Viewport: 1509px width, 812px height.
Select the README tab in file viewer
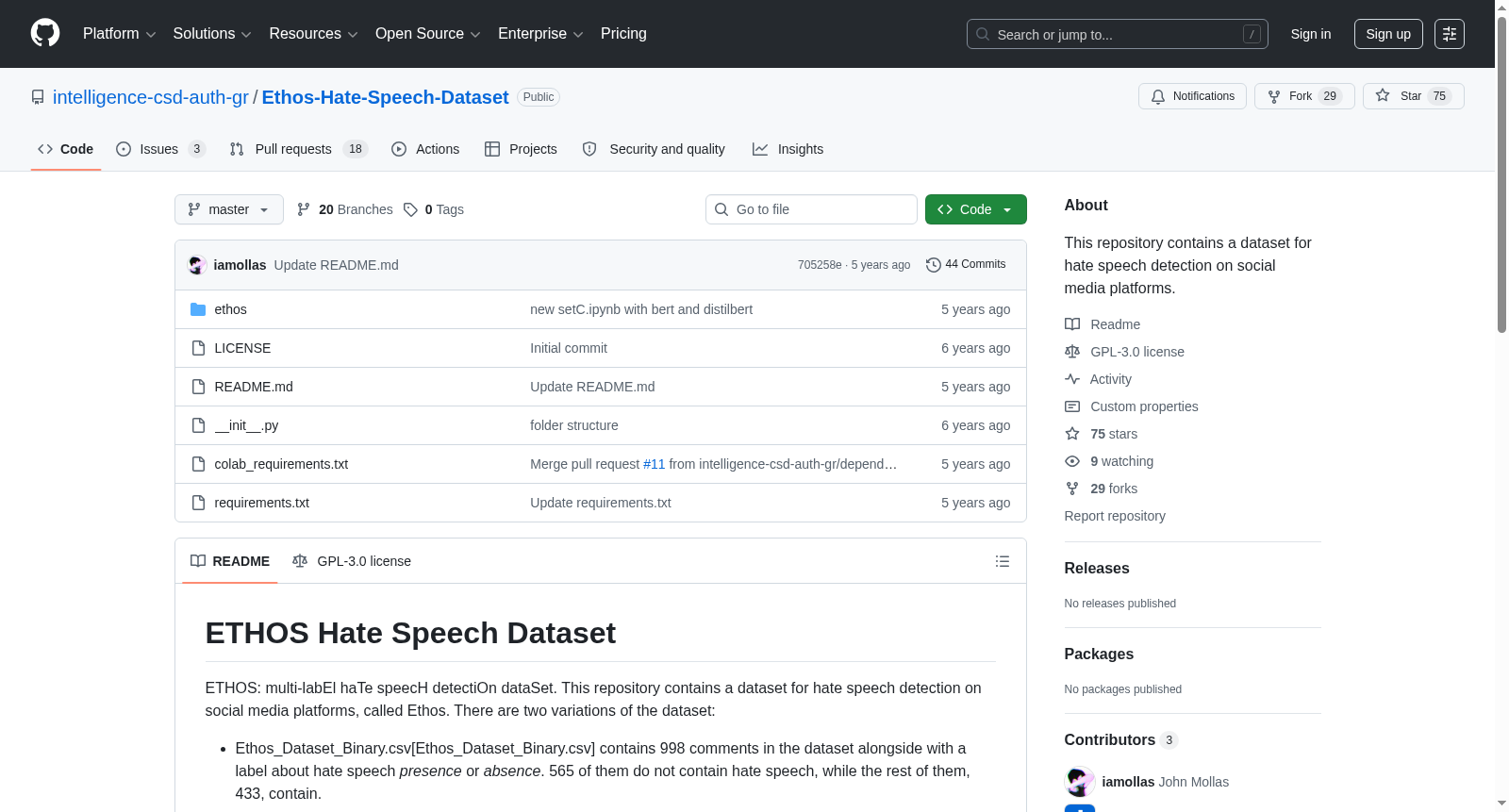click(230, 561)
